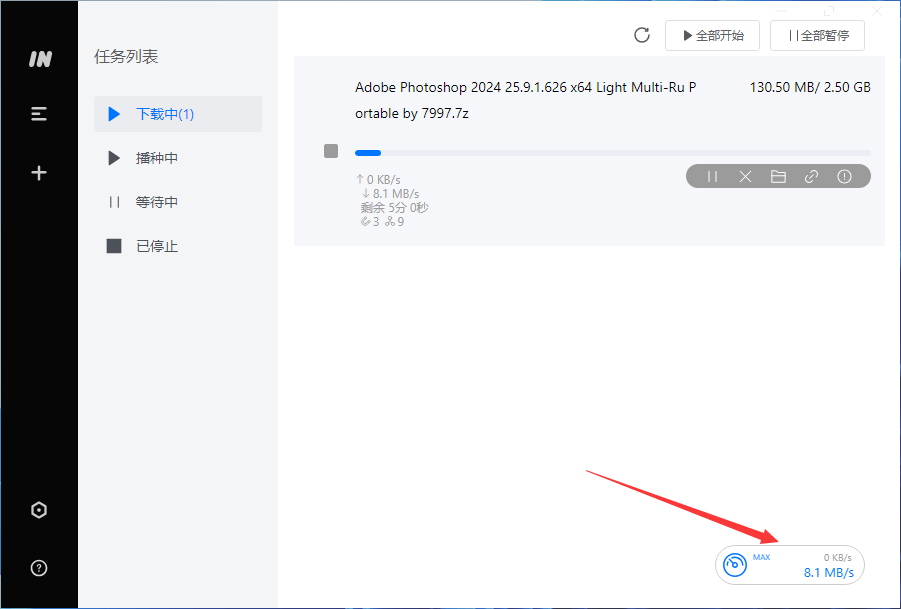Click the 0 KB/s upload speed in bottom widget
Image resolution: width=901 pixels, height=609 pixels.
click(838, 557)
